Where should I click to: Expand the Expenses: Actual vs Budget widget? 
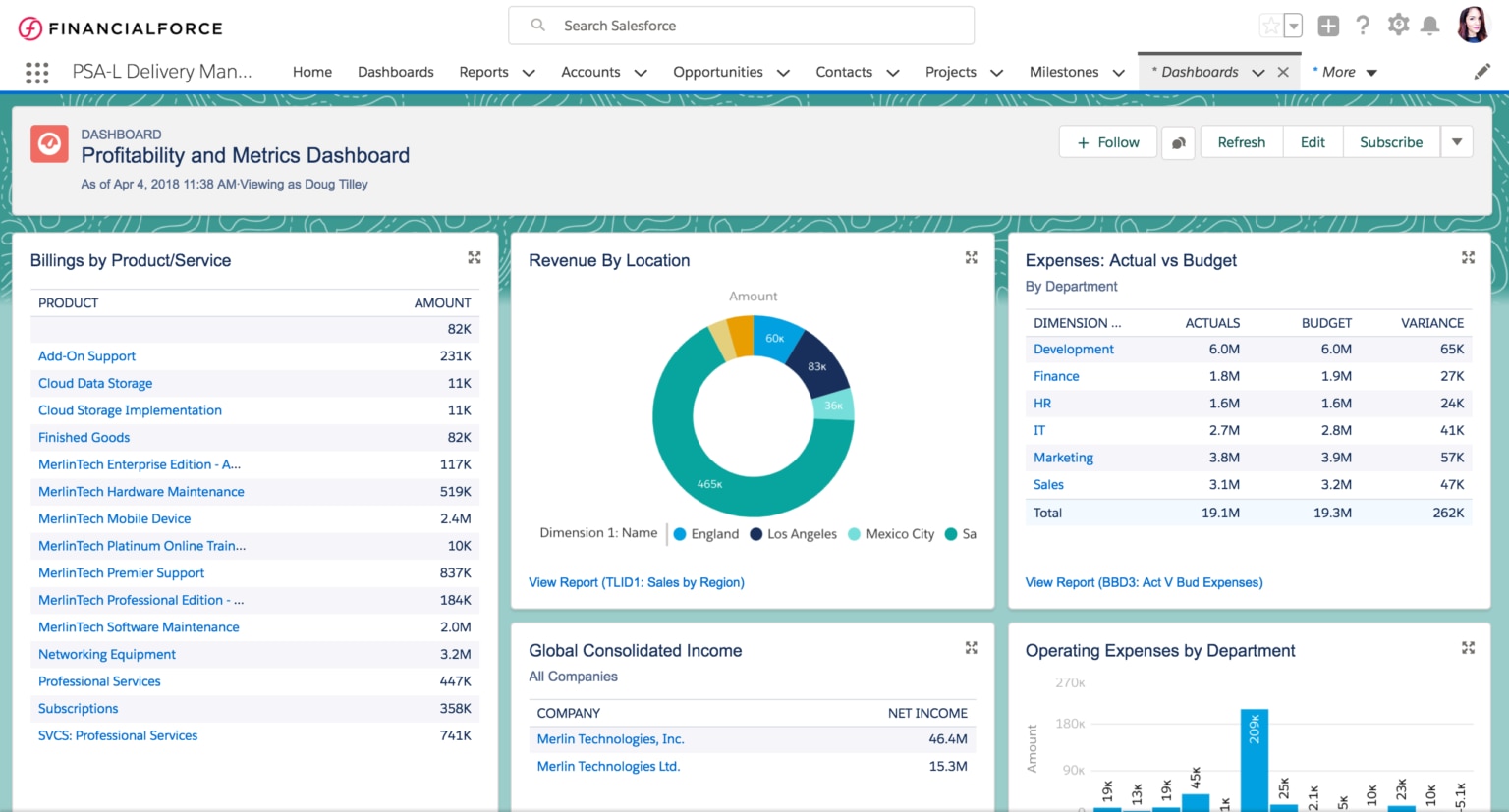pyautogui.click(x=1468, y=257)
